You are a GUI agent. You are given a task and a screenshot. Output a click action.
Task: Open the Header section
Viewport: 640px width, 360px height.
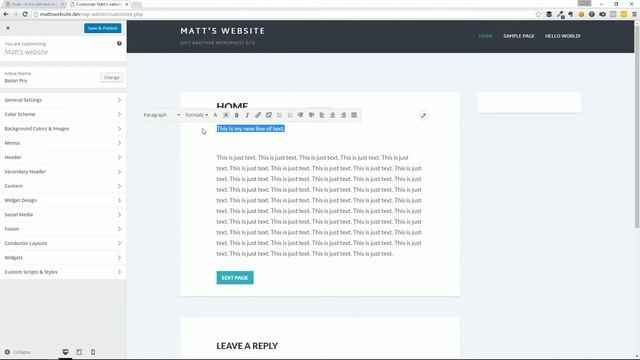coord(63,157)
